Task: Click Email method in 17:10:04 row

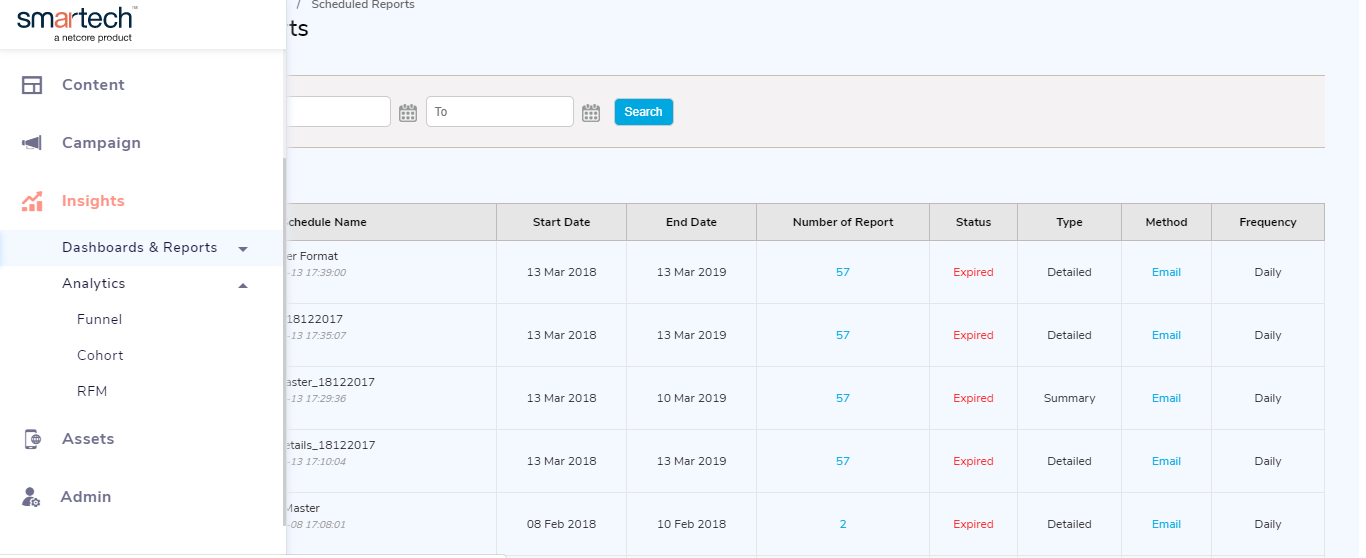Action: [x=1166, y=461]
